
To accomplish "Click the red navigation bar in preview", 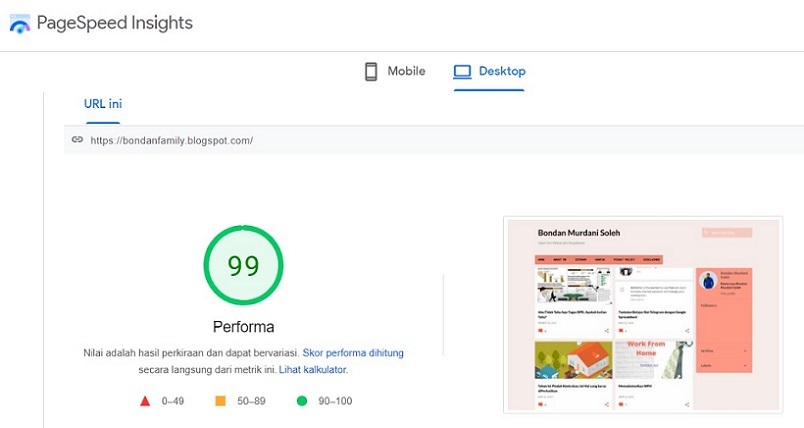I will click(599, 259).
